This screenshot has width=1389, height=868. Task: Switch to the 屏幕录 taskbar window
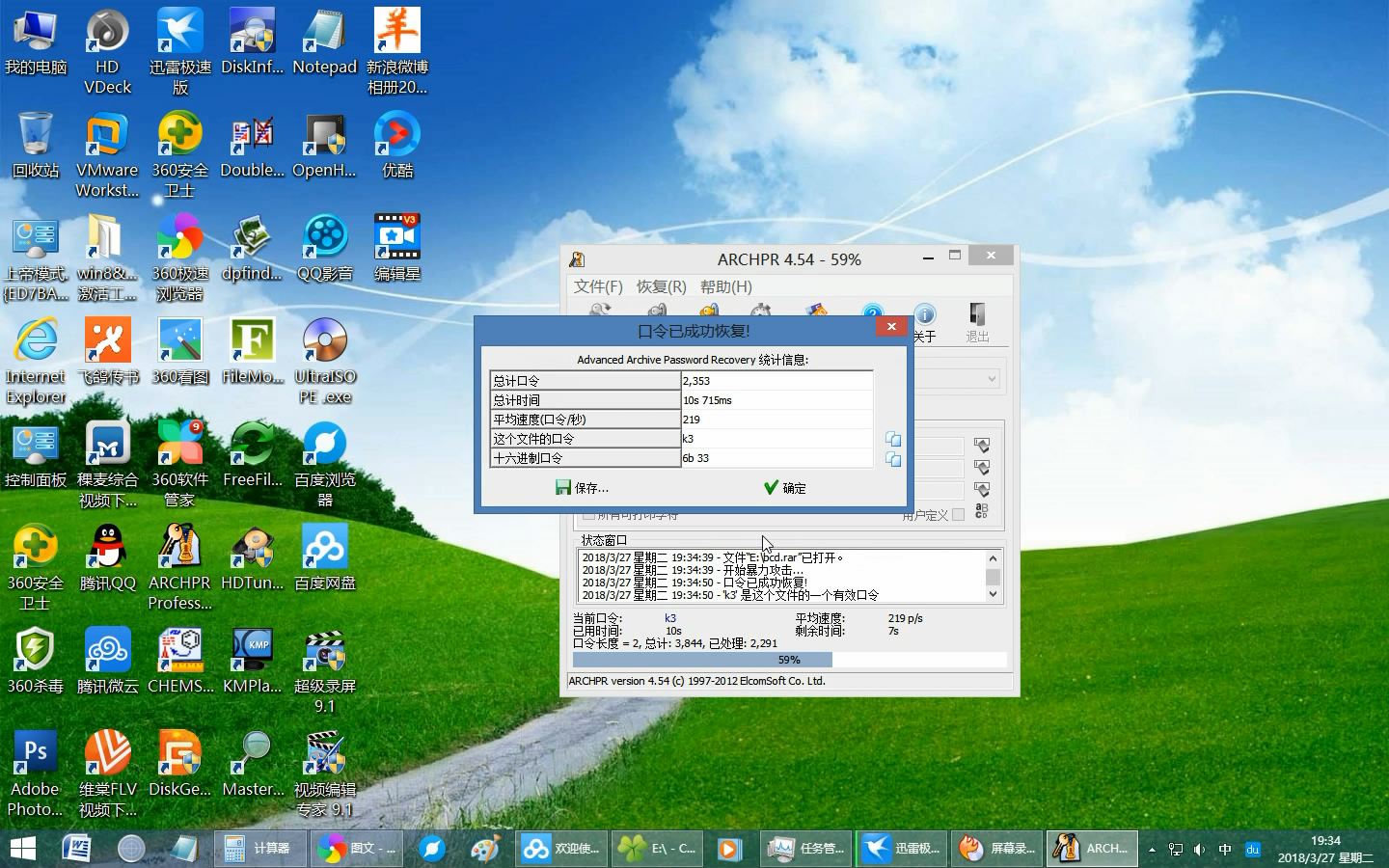[995, 849]
